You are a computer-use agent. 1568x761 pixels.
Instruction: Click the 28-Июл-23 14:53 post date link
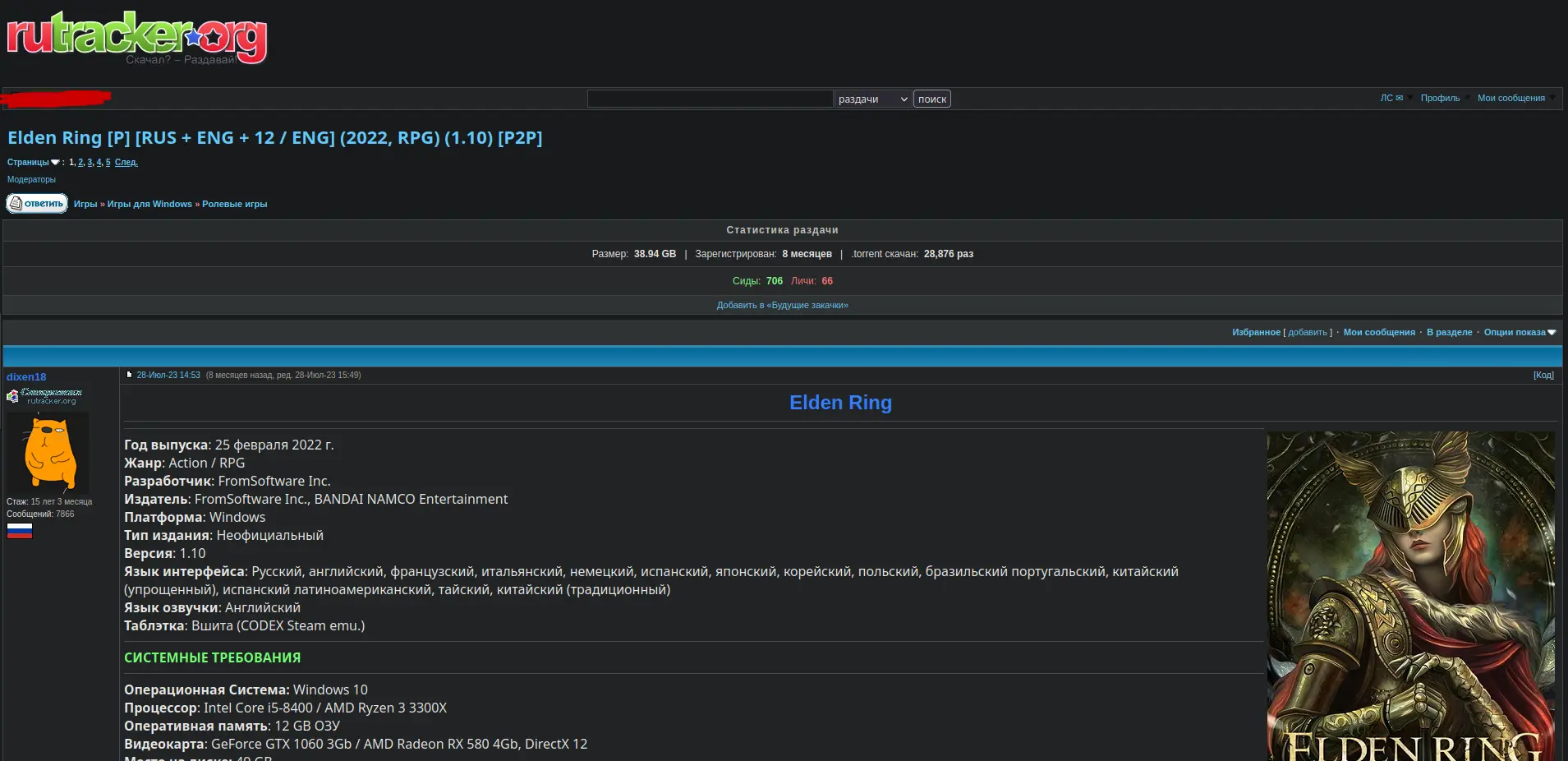[x=168, y=375]
